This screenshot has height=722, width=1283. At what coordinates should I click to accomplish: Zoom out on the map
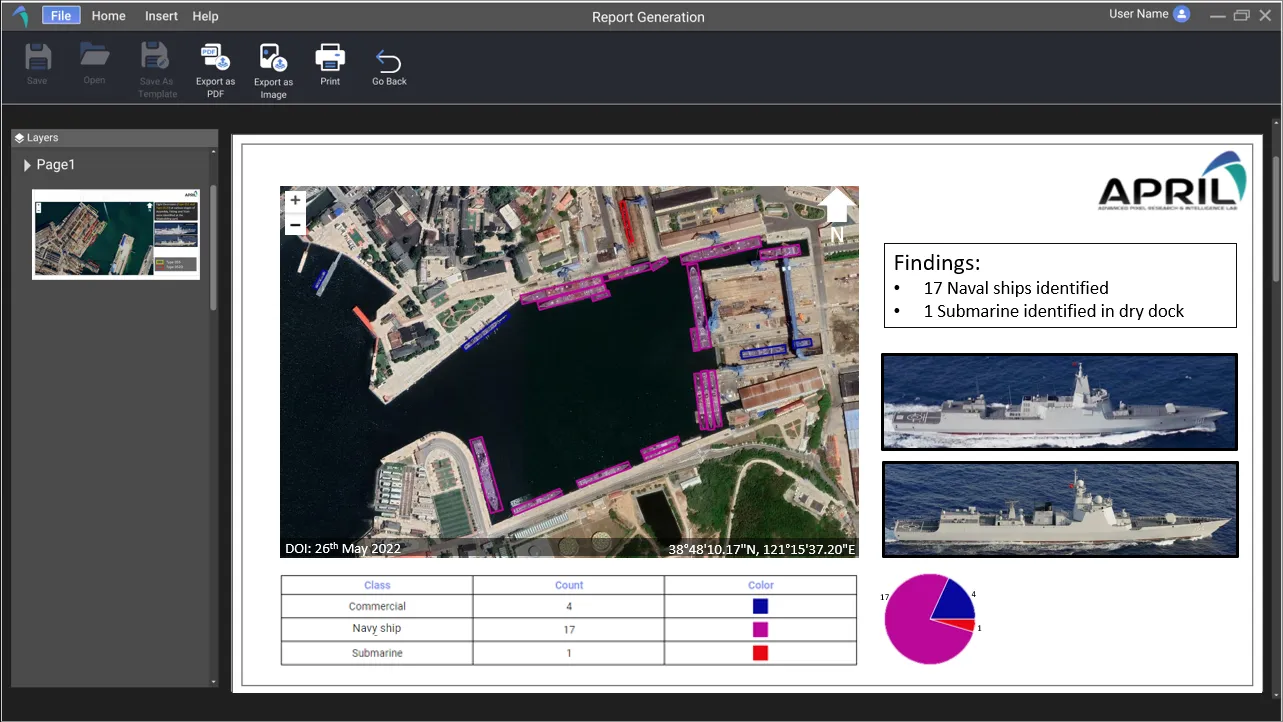(295, 225)
